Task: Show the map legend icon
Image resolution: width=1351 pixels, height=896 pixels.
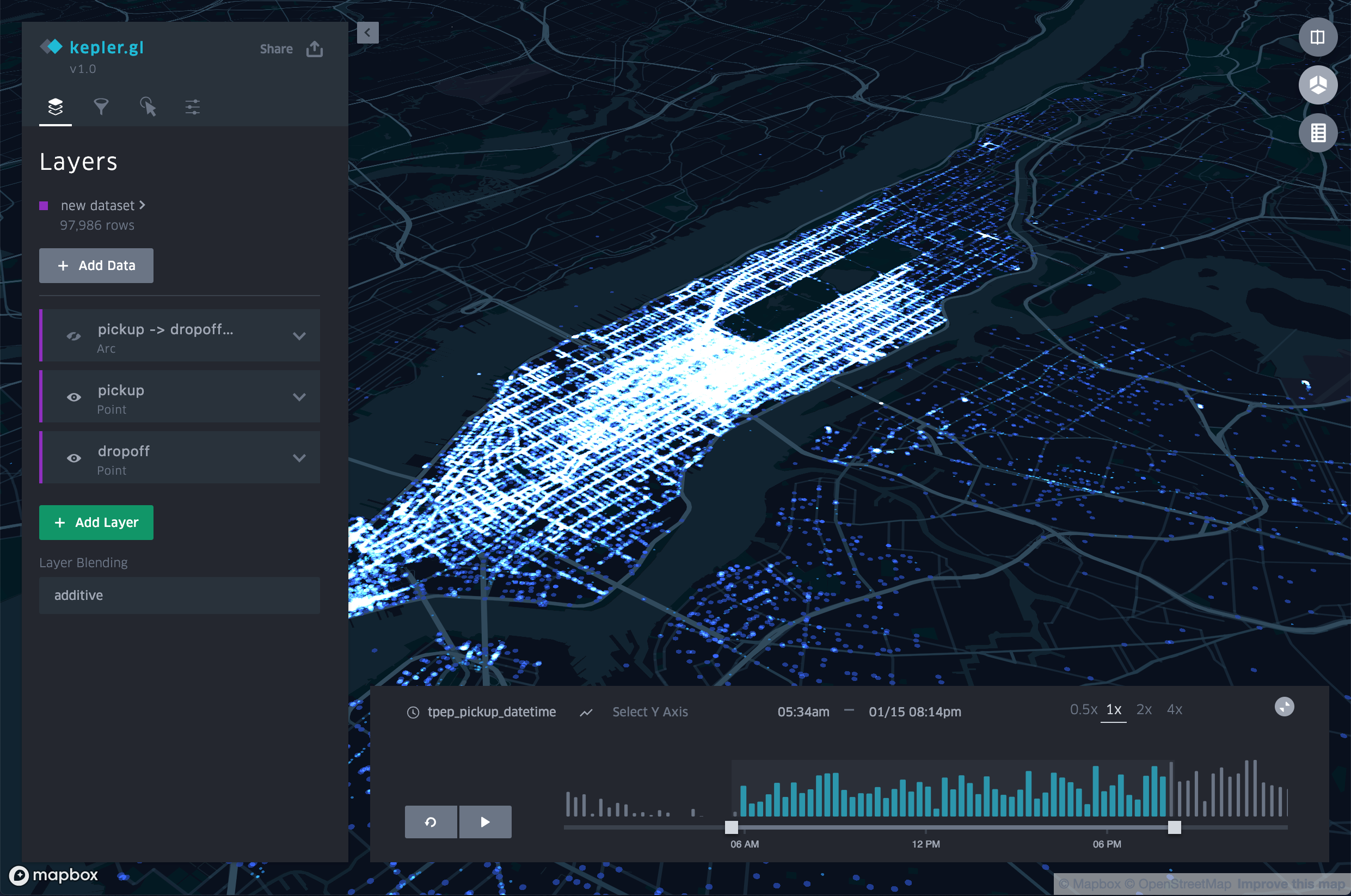Action: tap(1318, 133)
